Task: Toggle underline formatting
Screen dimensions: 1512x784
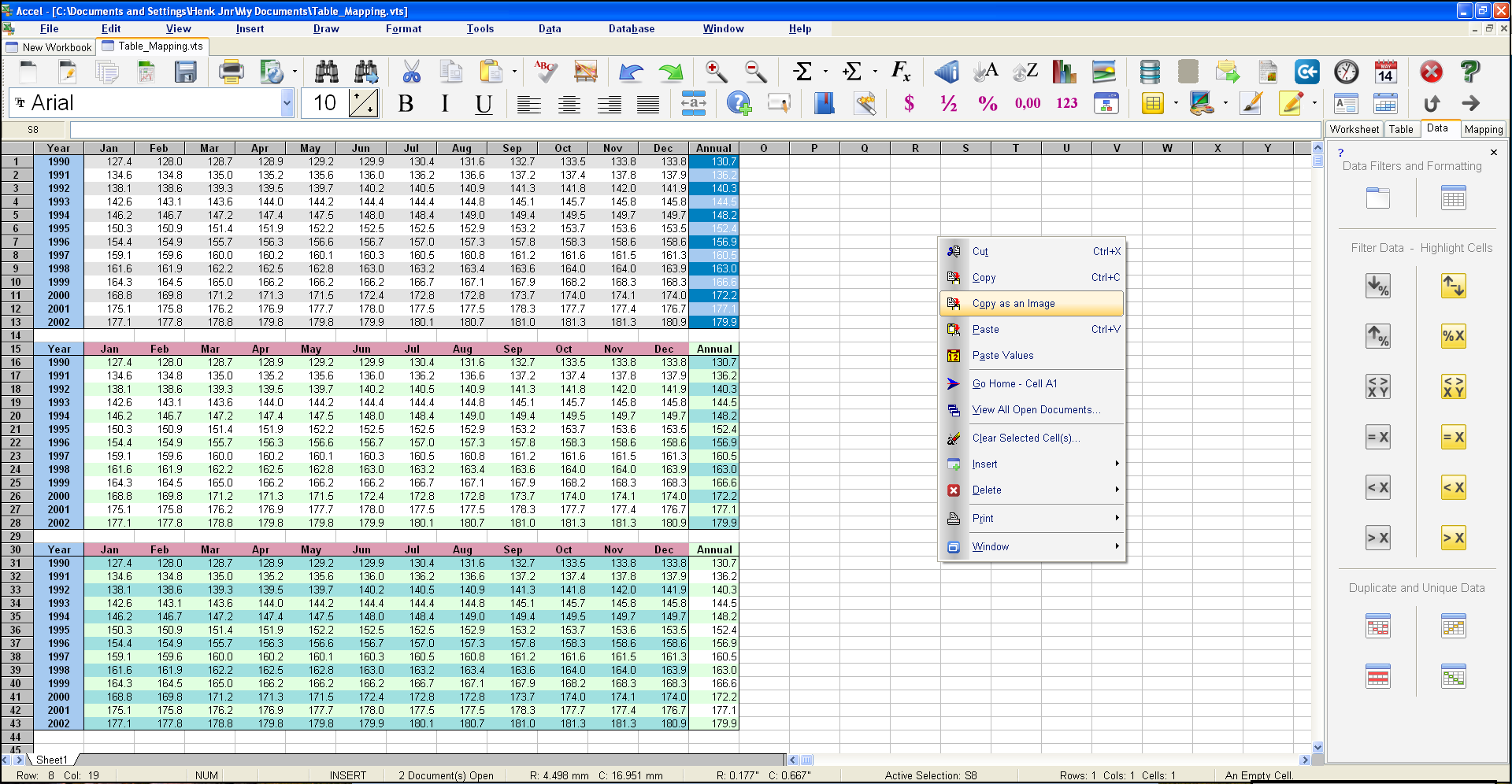Action: coord(484,103)
